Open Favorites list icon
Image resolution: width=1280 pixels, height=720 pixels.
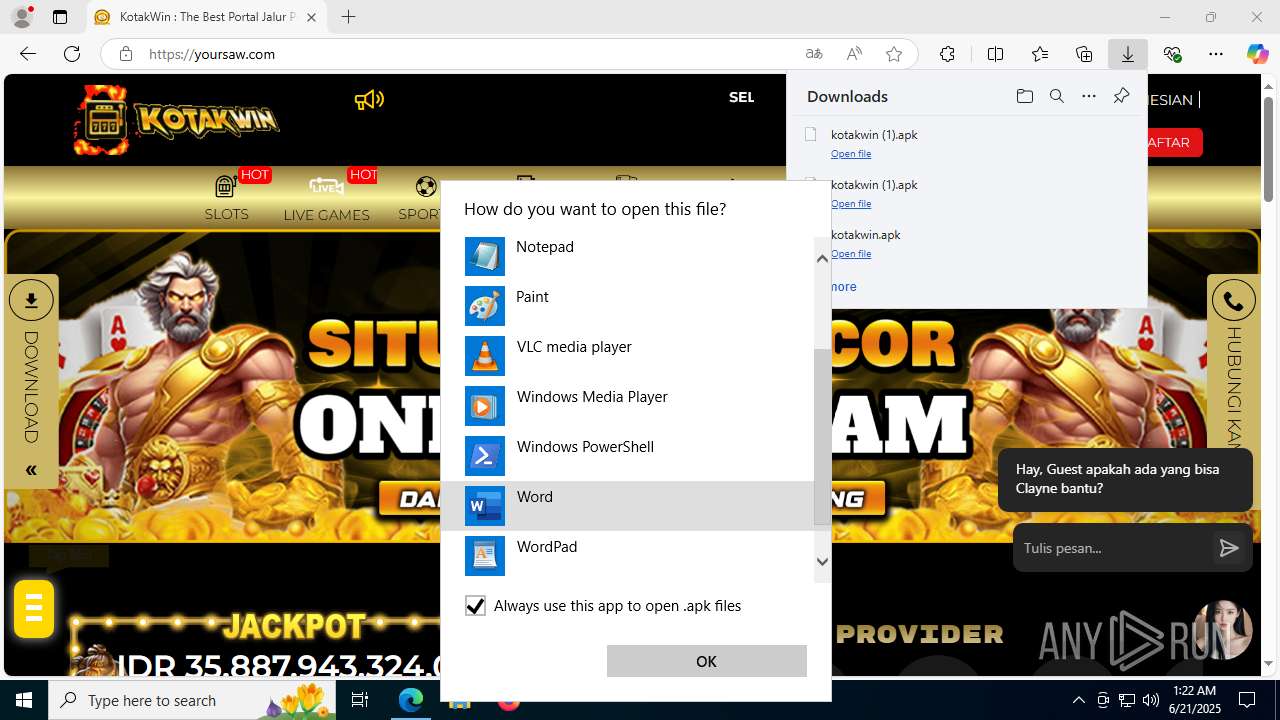pos(1040,54)
